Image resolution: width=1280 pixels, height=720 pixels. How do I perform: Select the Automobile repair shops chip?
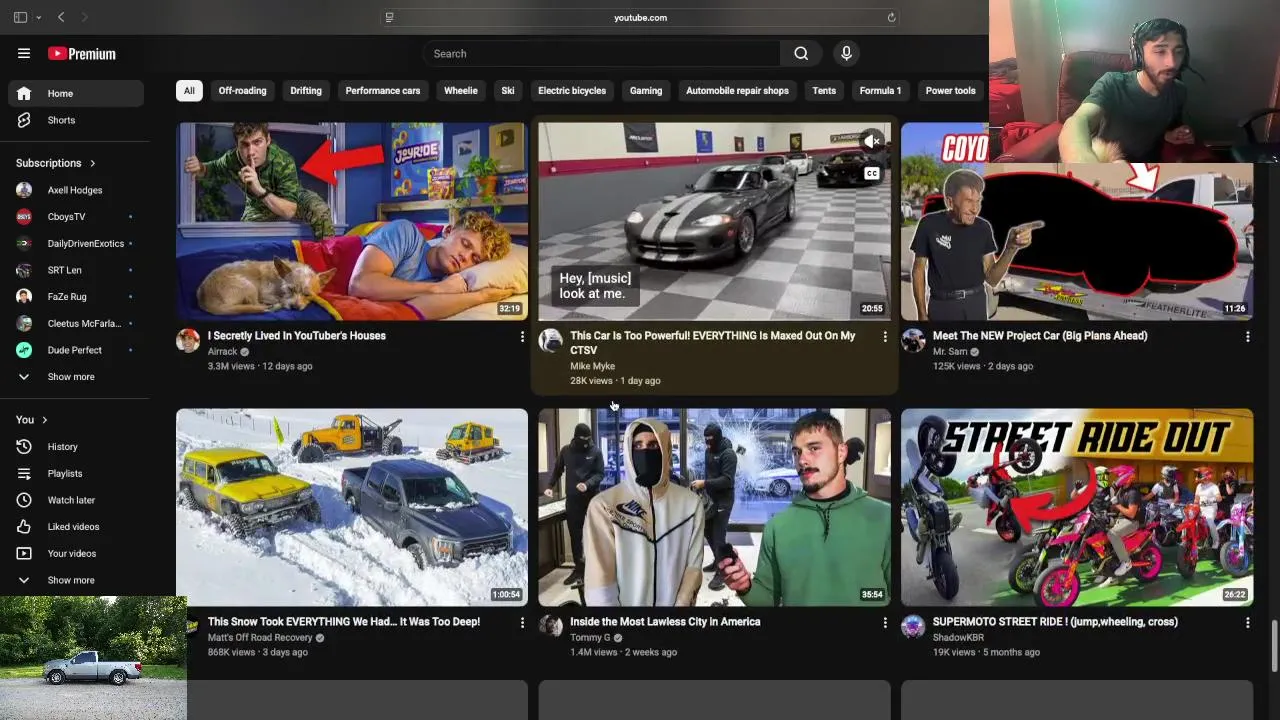(x=737, y=91)
